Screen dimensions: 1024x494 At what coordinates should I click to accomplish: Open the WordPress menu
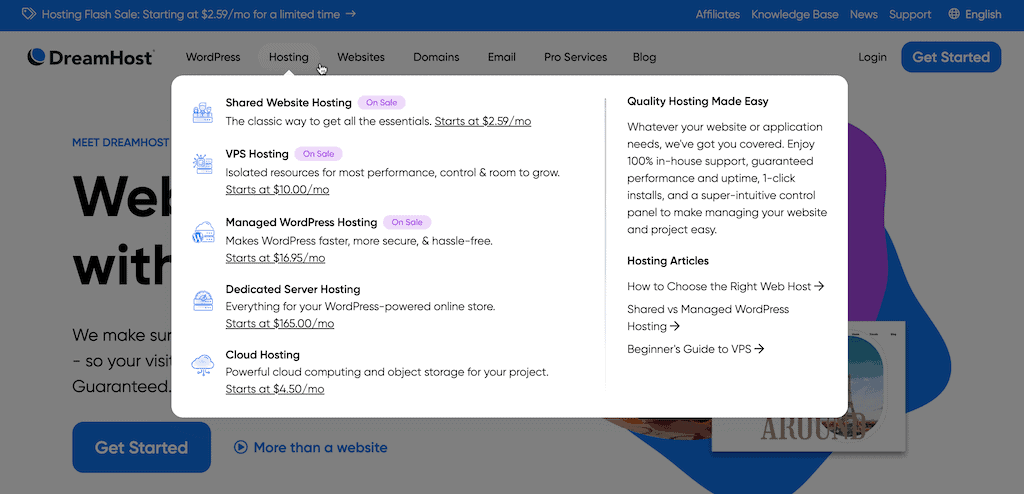(x=213, y=58)
